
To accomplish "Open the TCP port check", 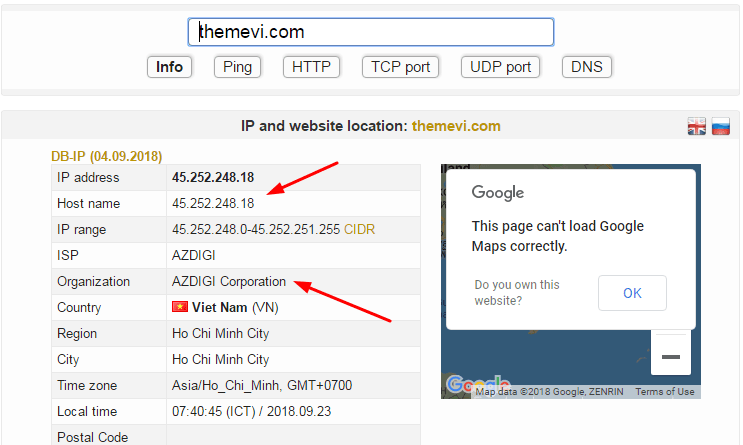I will coord(400,67).
